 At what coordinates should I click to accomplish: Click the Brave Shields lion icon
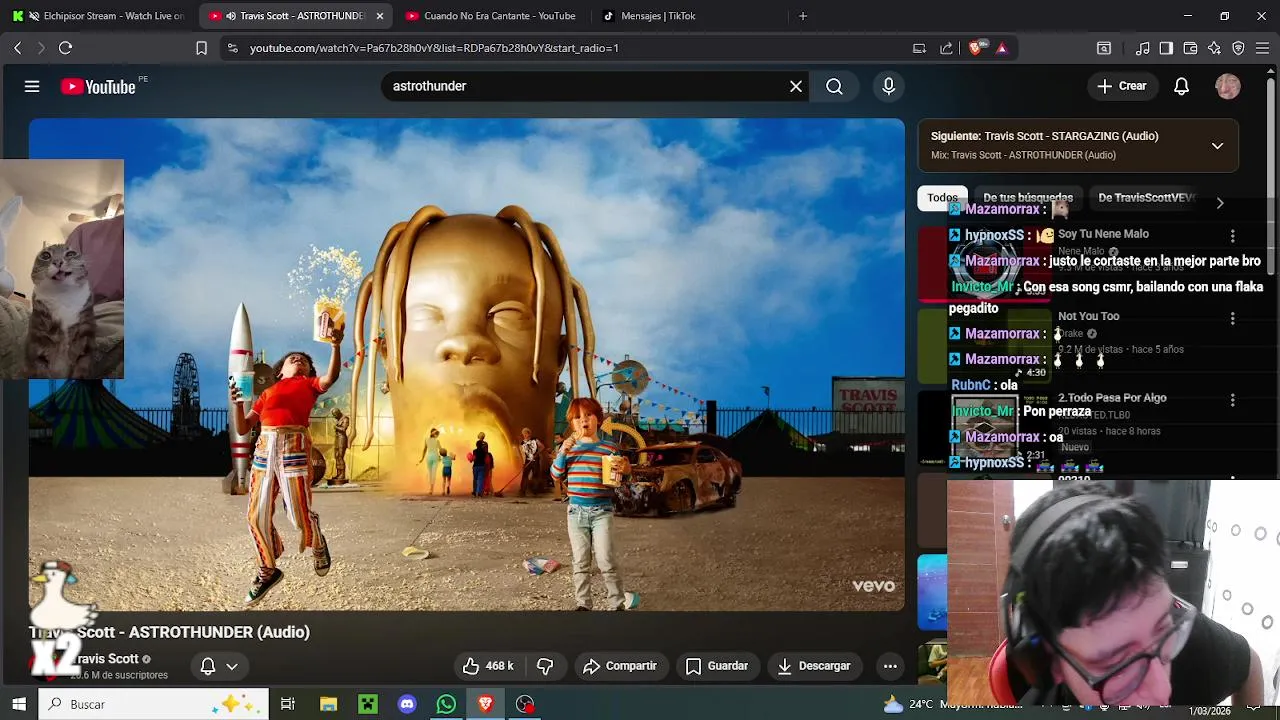tap(976, 48)
